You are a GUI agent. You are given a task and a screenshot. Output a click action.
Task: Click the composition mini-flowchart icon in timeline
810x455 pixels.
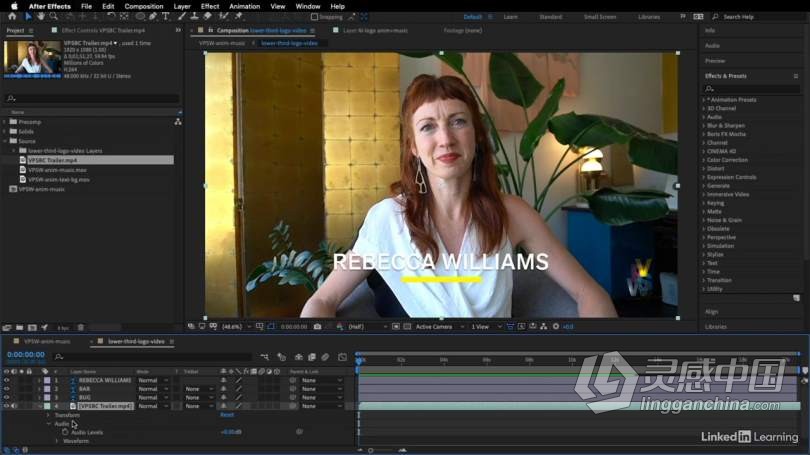(264, 357)
